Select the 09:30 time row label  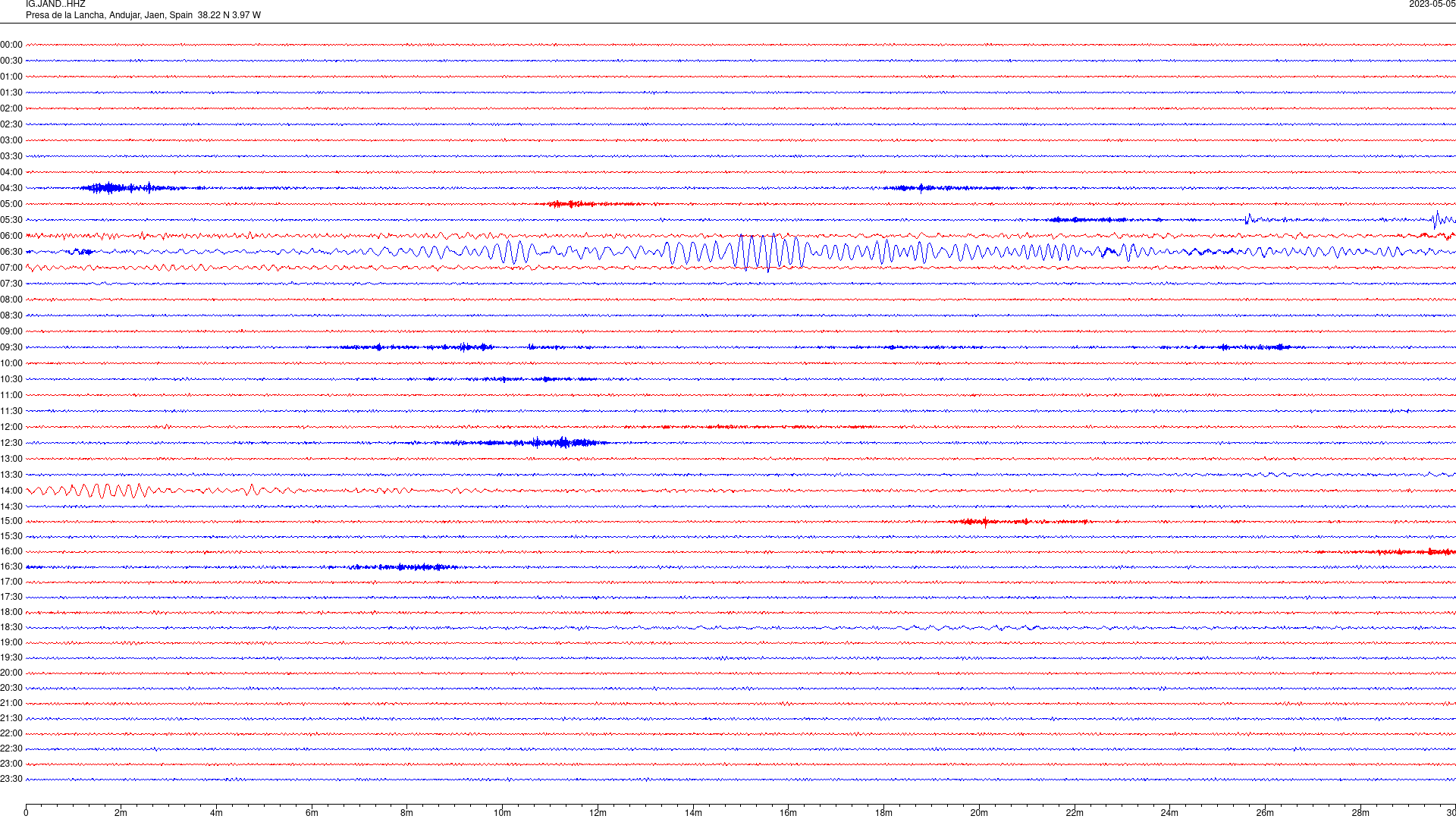[x=11, y=347]
